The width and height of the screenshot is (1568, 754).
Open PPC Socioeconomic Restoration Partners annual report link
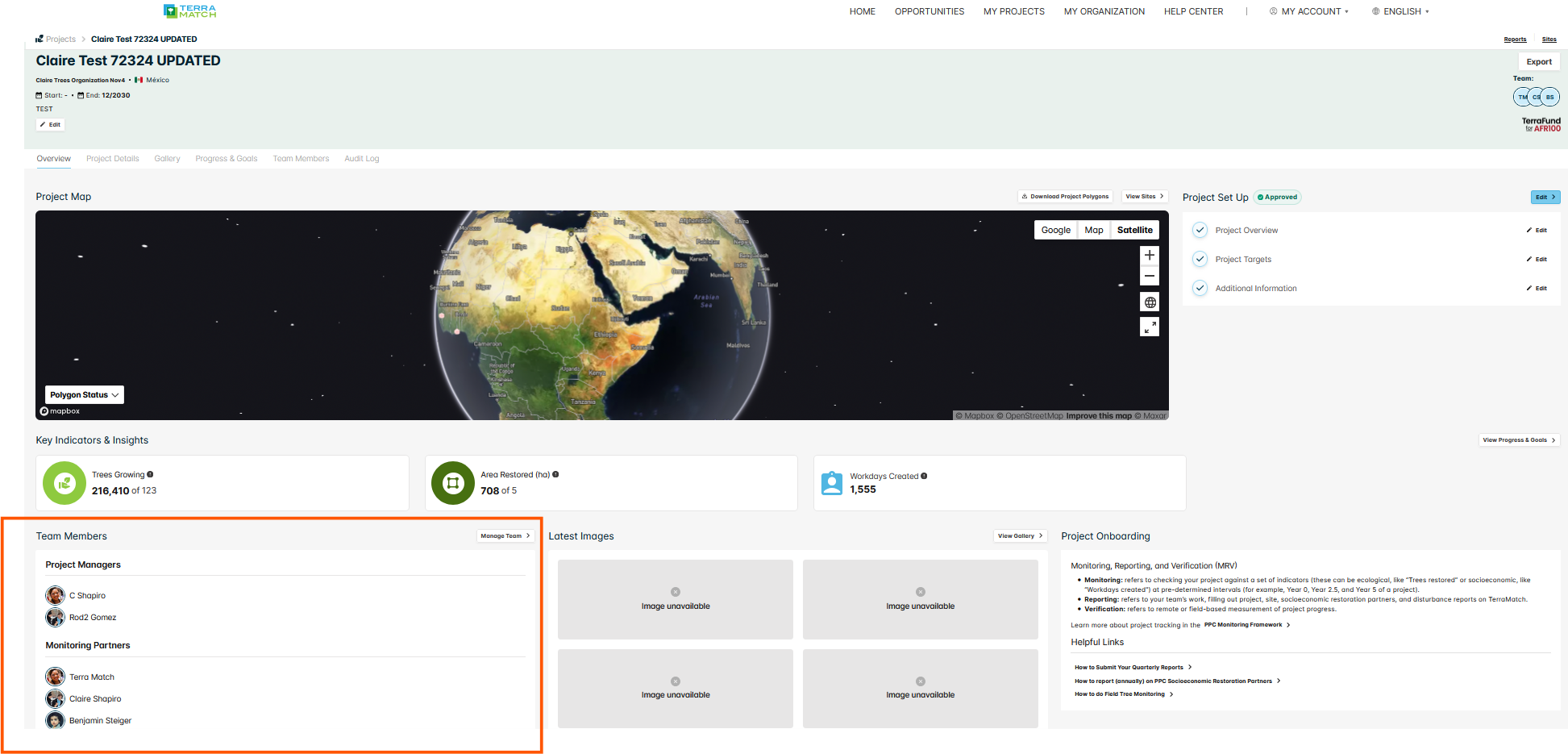click(x=1177, y=681)
